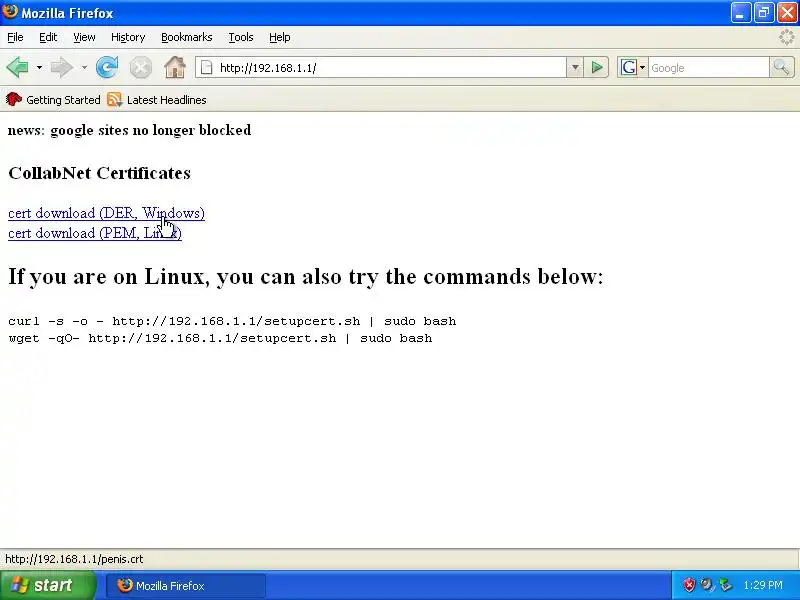Open the Tools menu

click(241, 37)
